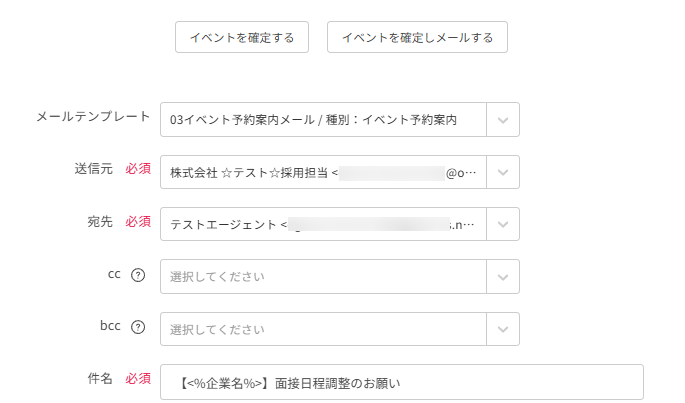This screenshot has height=403, width=685.
Task: Click the bcc 選択してください field
Action: click(322, 328)
